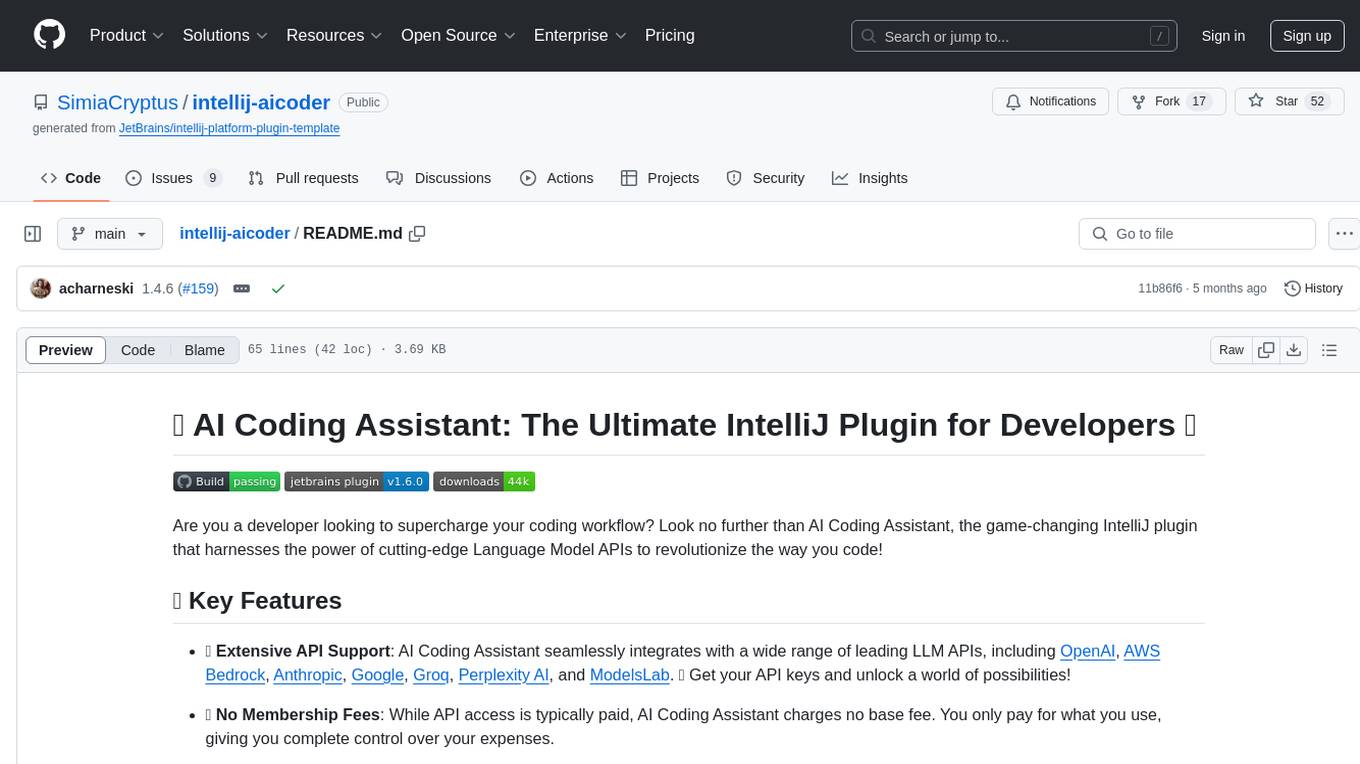Download the raw README file
1360x764 pixels.
point(1294,350)
